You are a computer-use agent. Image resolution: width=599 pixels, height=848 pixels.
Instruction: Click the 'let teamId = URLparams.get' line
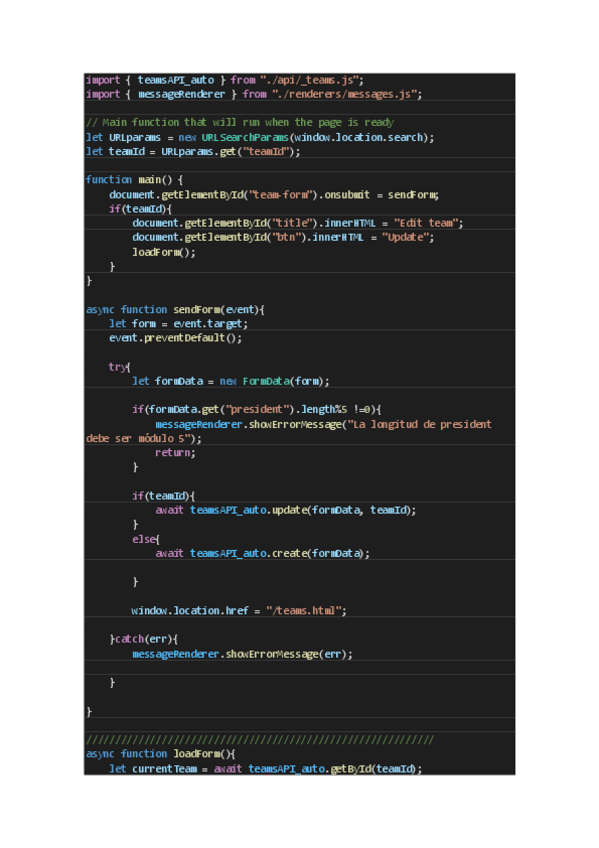pos(193,151)
